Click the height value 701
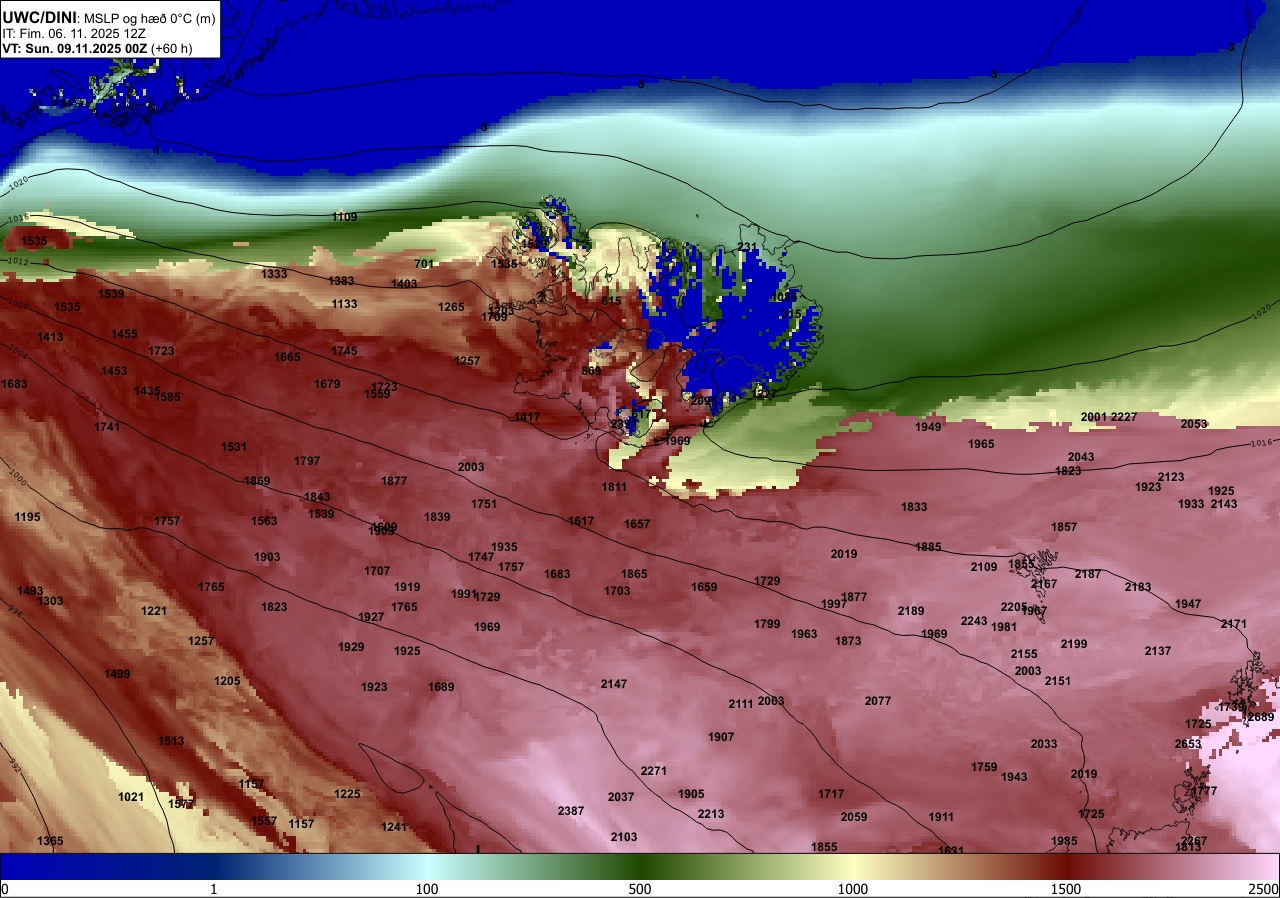This screenshot has width=1280, height=898. 424,264
